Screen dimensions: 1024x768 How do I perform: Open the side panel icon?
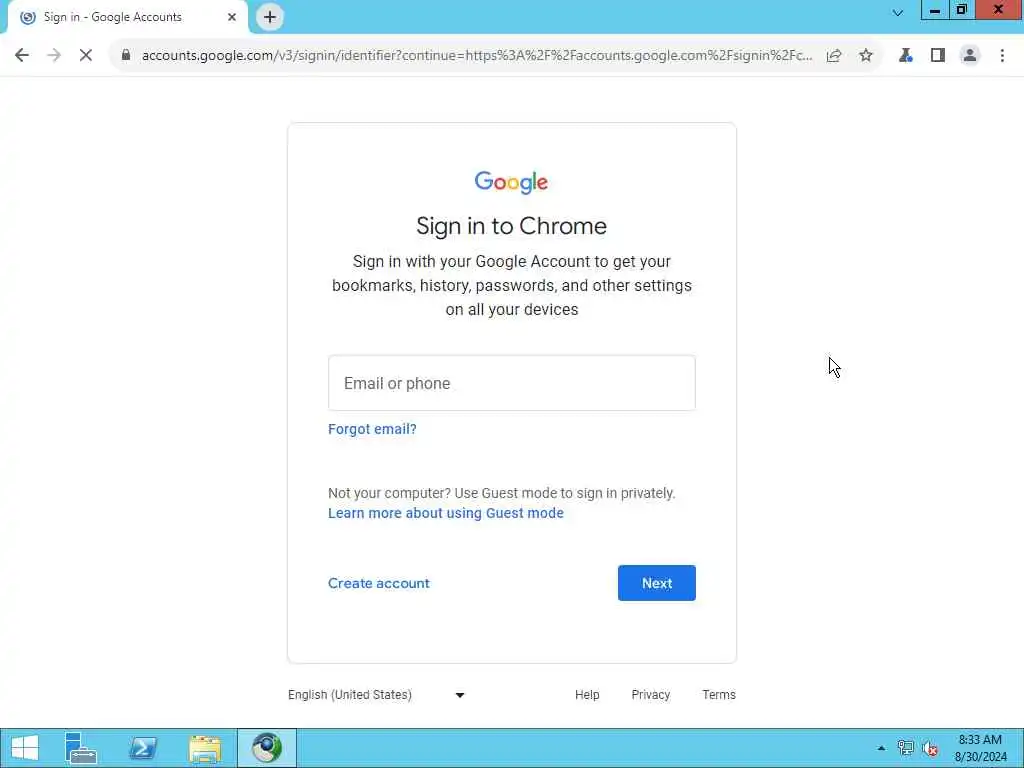938,56
